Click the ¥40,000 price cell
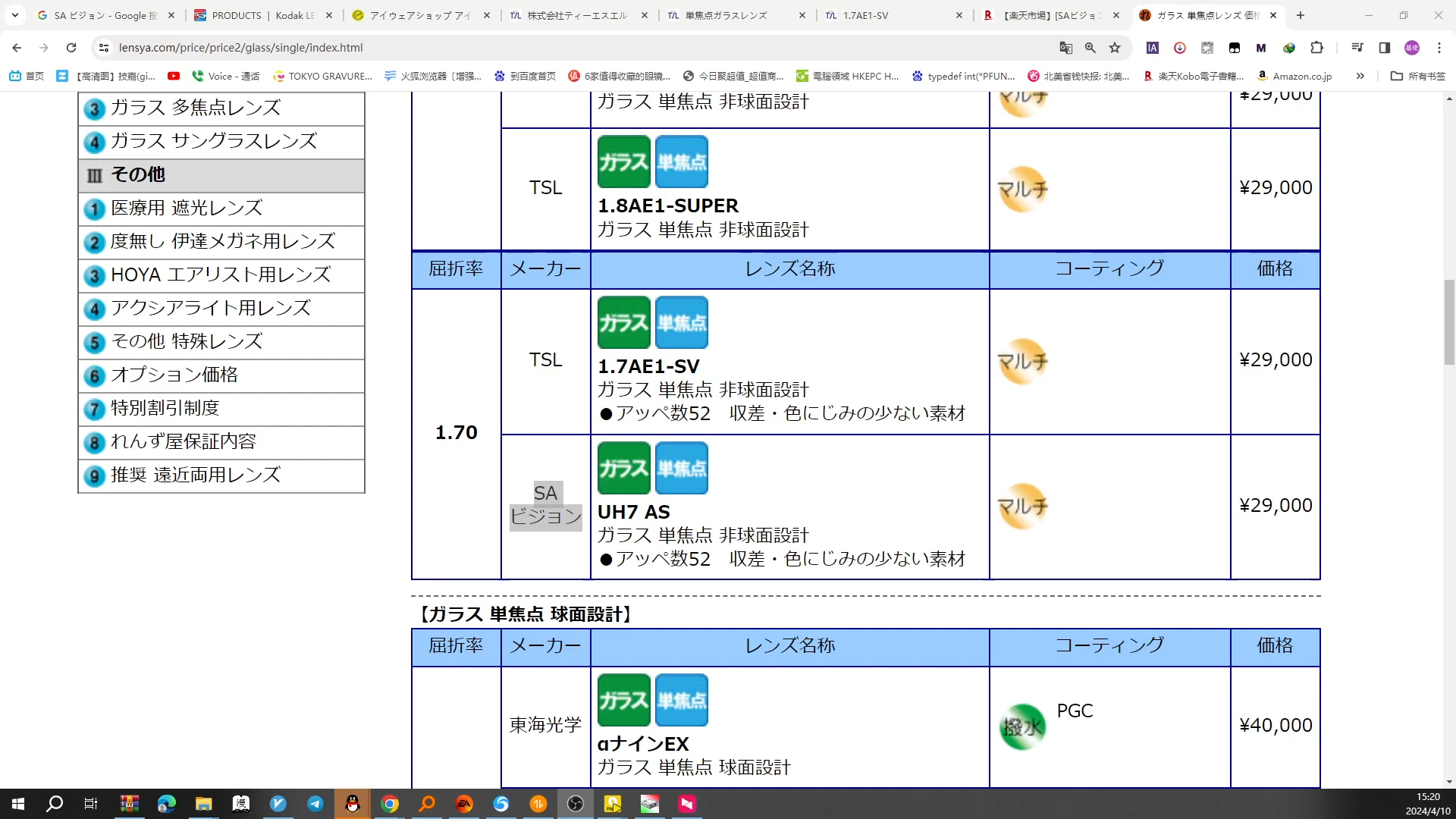The height and width of the screenshot is (819, 1456). (1276, 726)
